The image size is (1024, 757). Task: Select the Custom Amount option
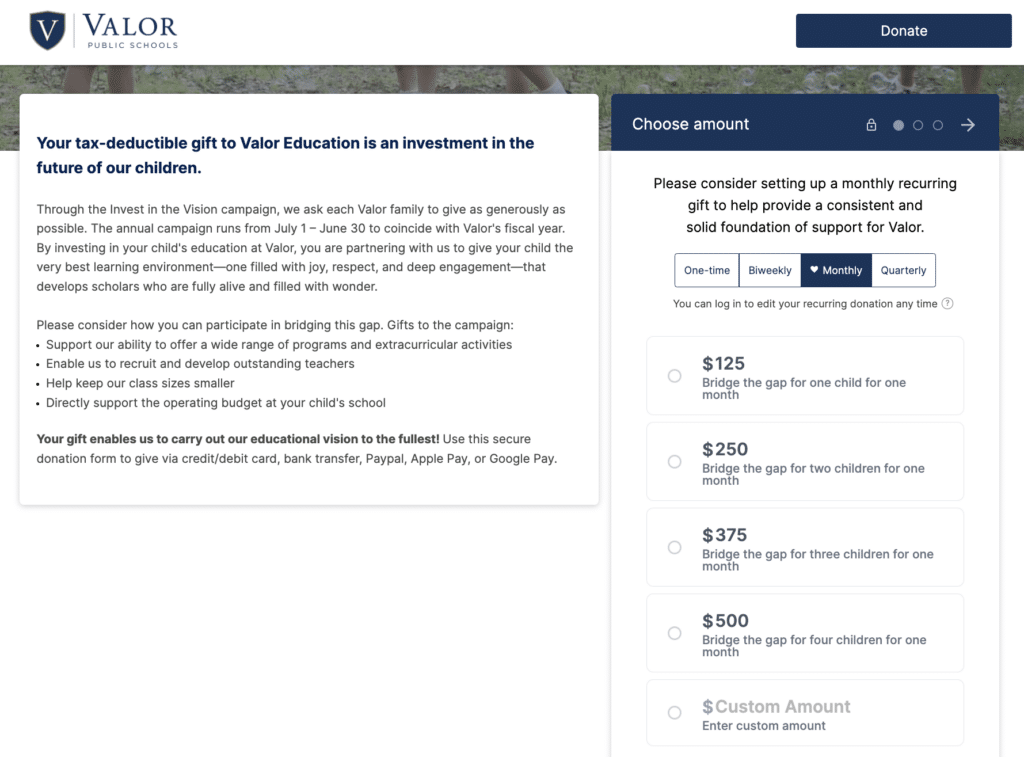(676, 712)
